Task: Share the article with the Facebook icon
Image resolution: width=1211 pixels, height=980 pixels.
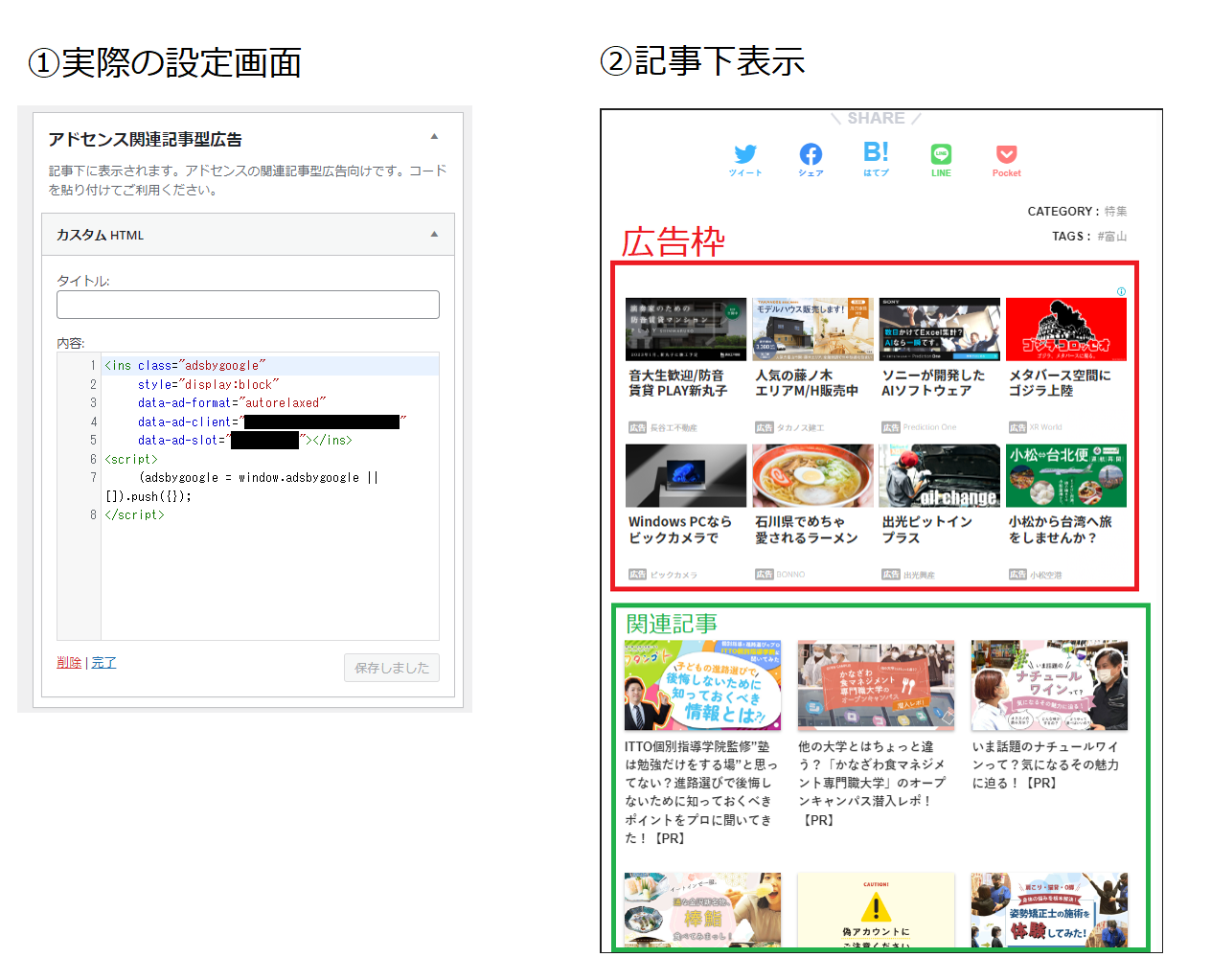Action: 811,154
